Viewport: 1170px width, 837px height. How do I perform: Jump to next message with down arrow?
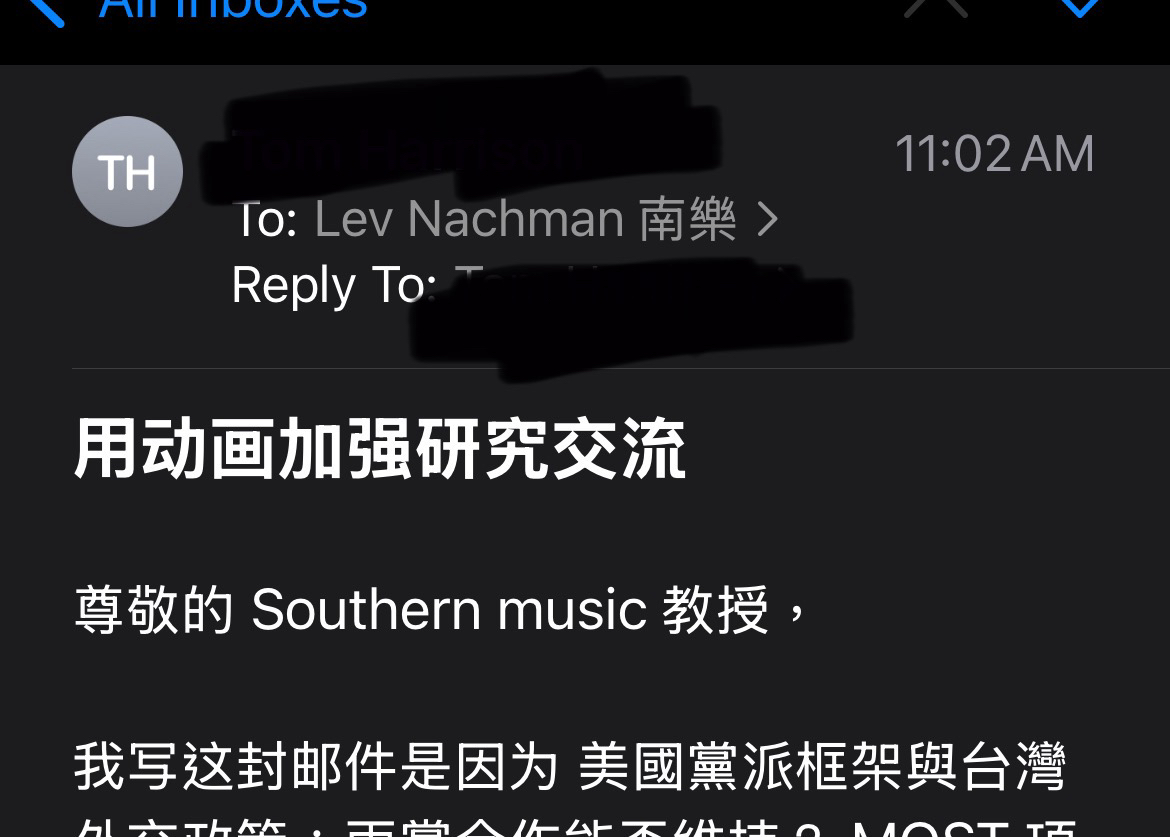pos(1080,7)
